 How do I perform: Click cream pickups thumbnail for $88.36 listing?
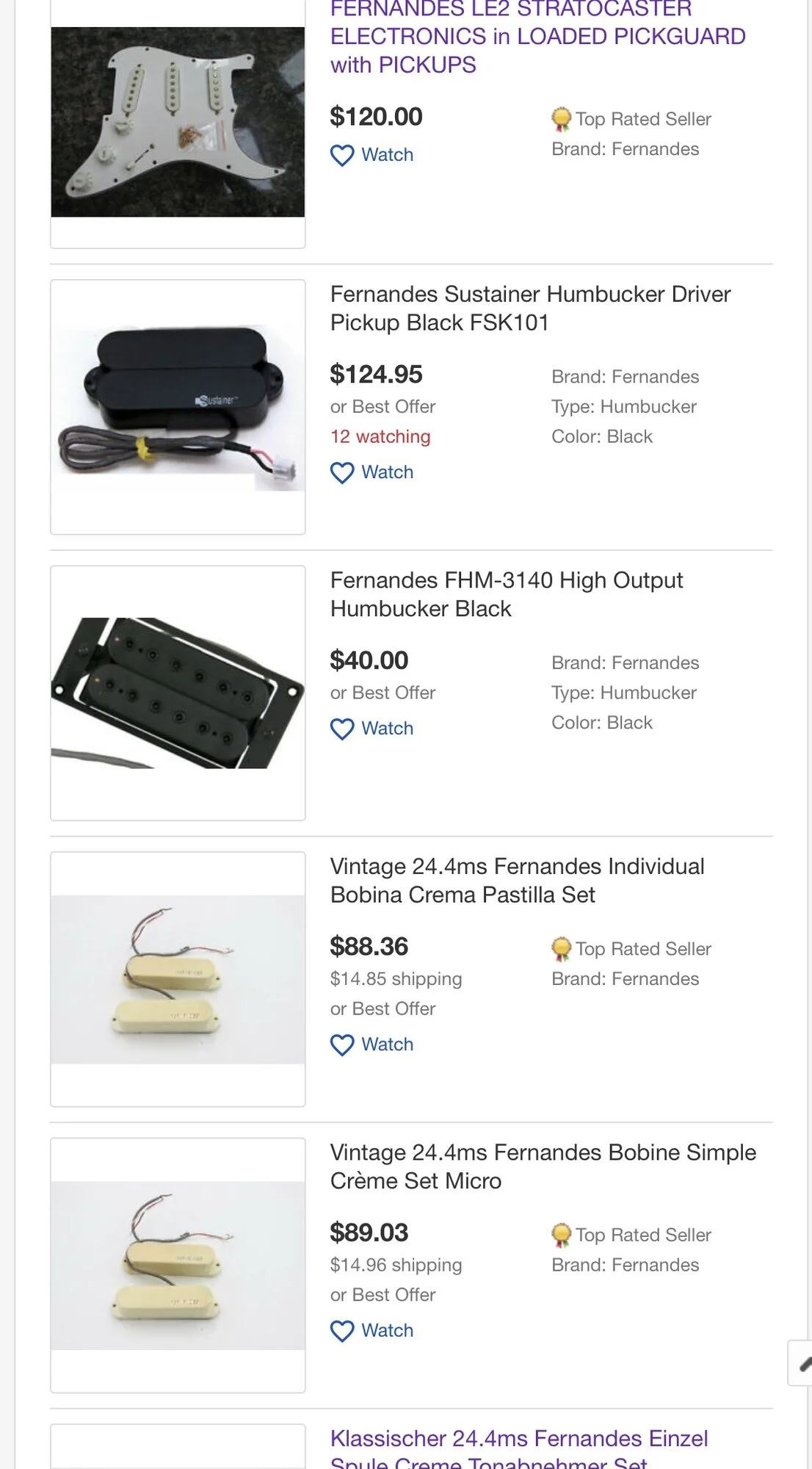coord(178,979)
